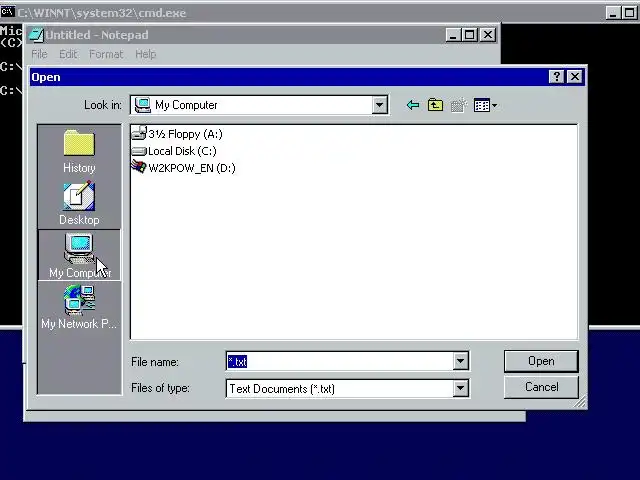Image resolution: width=640 pixels, height=480 pixels.
Task: Open History in the places bar
Action: pos(79,151)
